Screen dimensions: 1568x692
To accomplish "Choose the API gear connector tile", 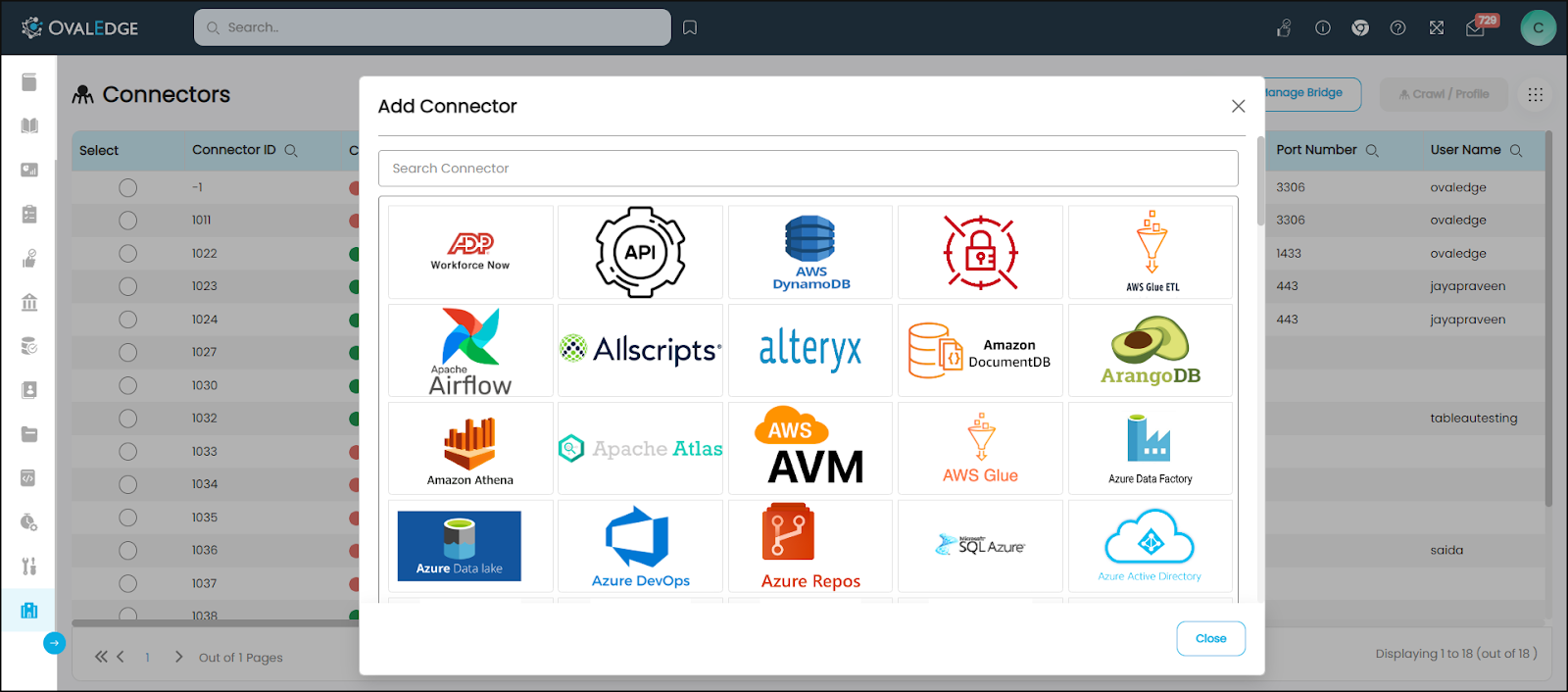I will click(640, 252).
